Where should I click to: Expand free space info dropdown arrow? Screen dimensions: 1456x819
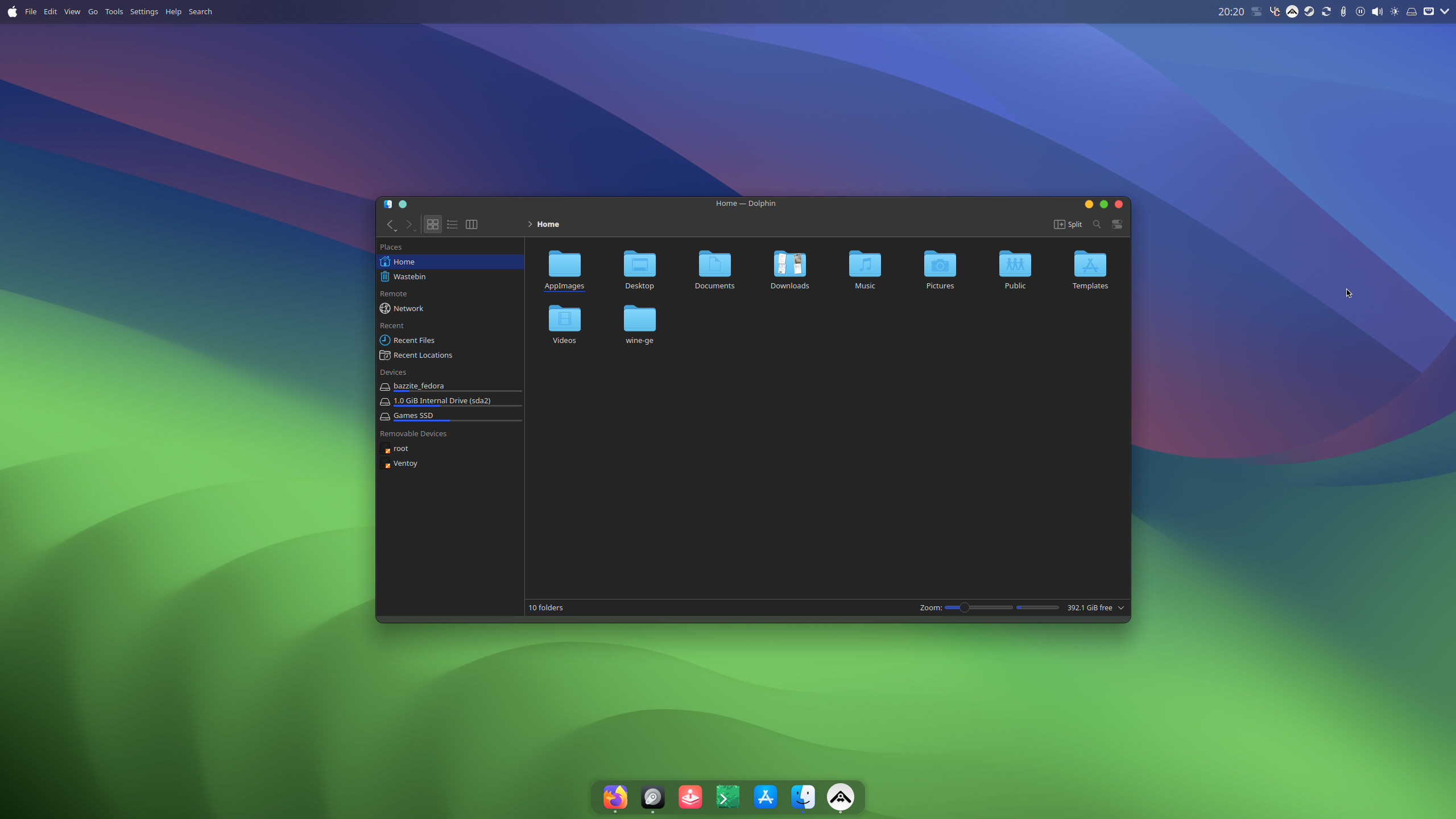pos(1121,607)
